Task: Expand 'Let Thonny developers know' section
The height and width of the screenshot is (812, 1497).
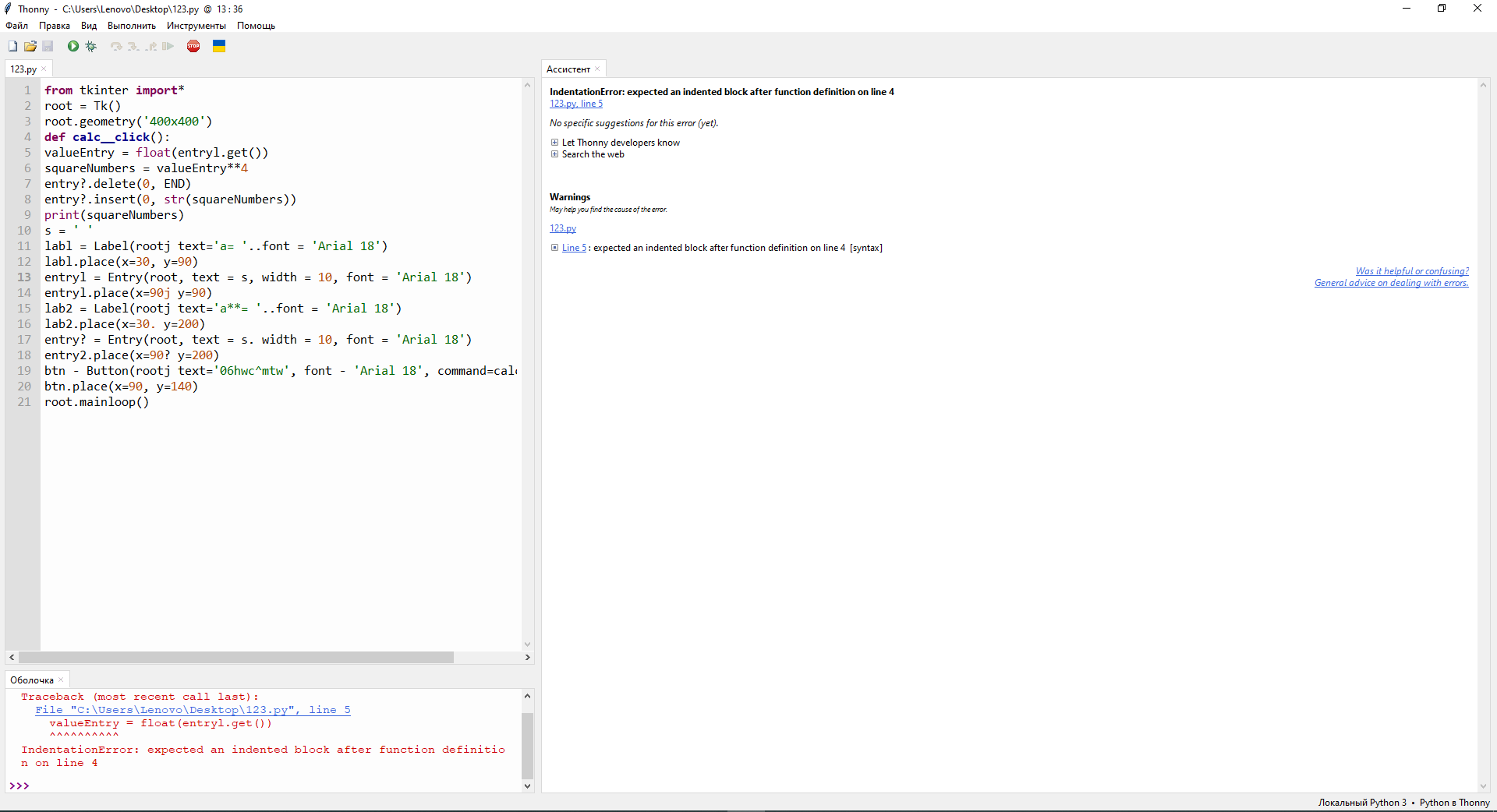Action: tap(554, 143)
